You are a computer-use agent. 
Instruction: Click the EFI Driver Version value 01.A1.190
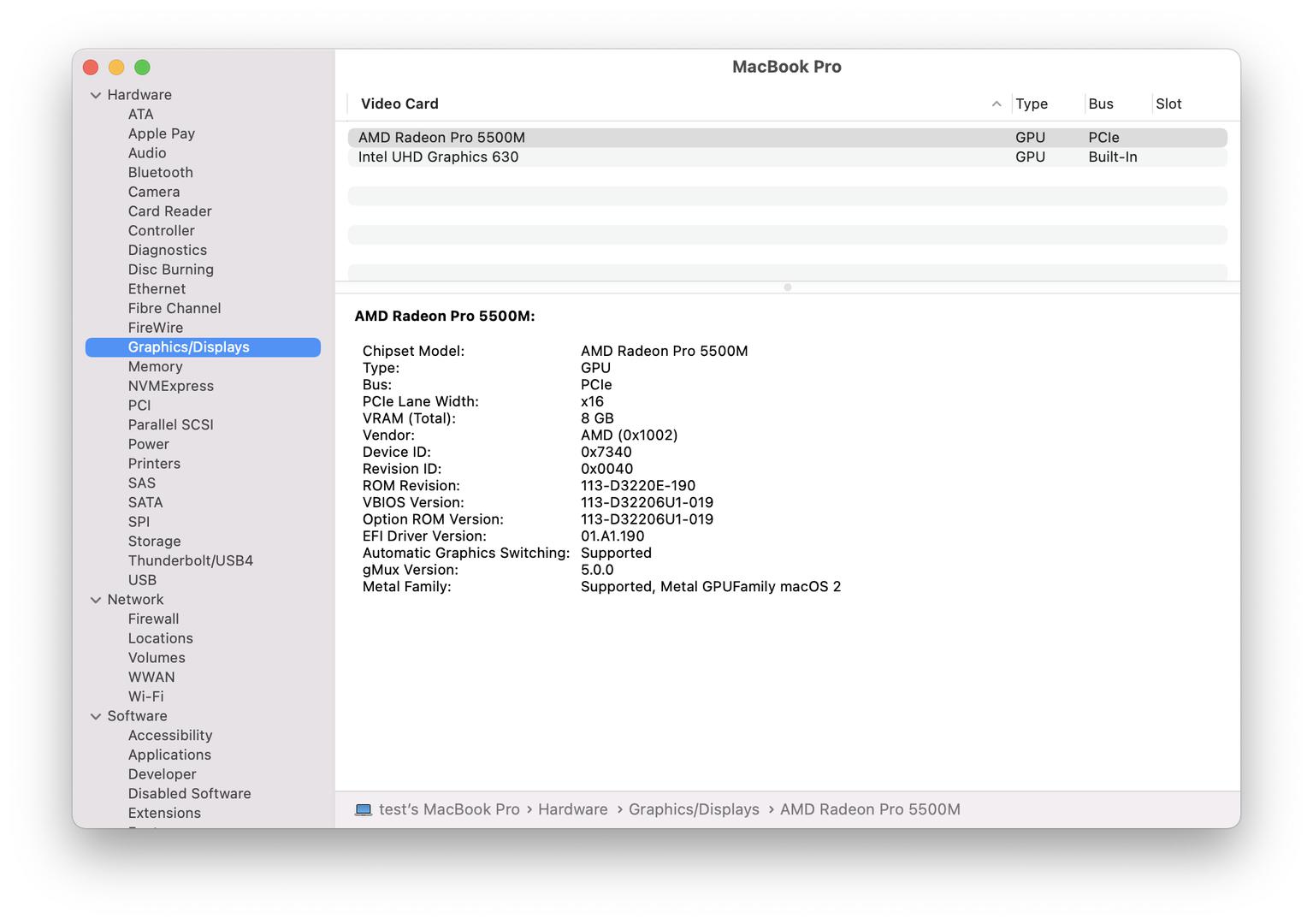tap(612, 536)
